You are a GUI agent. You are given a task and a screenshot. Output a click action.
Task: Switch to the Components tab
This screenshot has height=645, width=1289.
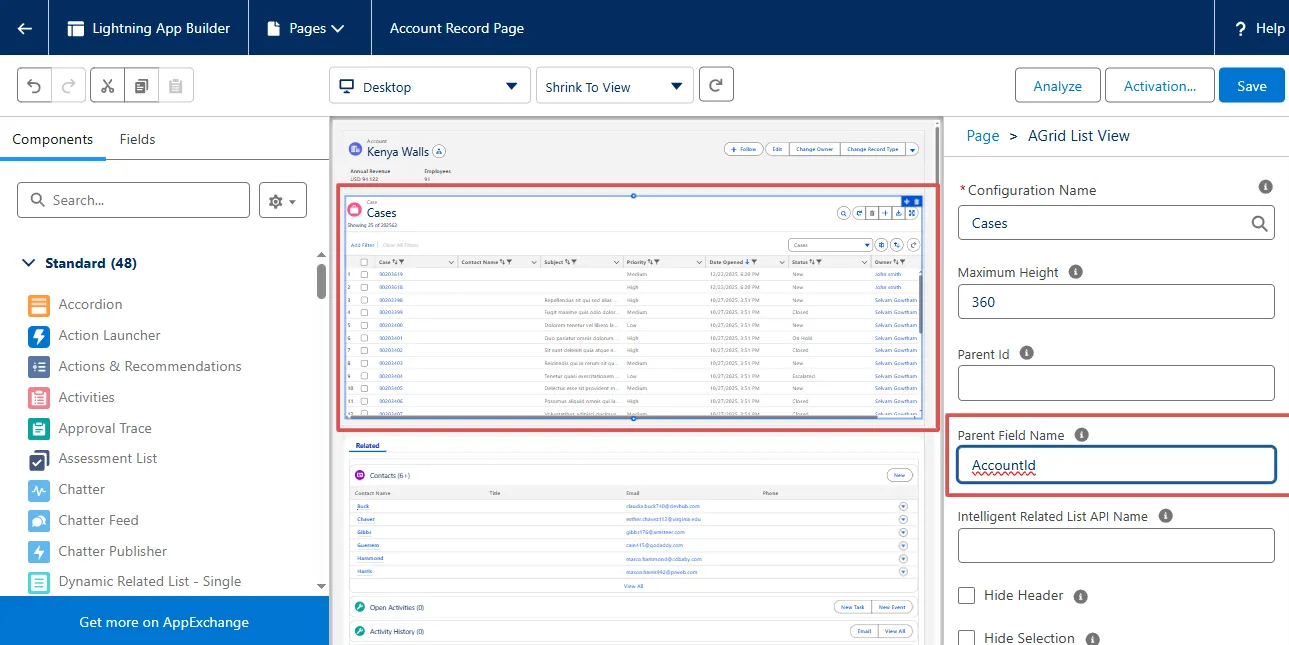point(53,139)
